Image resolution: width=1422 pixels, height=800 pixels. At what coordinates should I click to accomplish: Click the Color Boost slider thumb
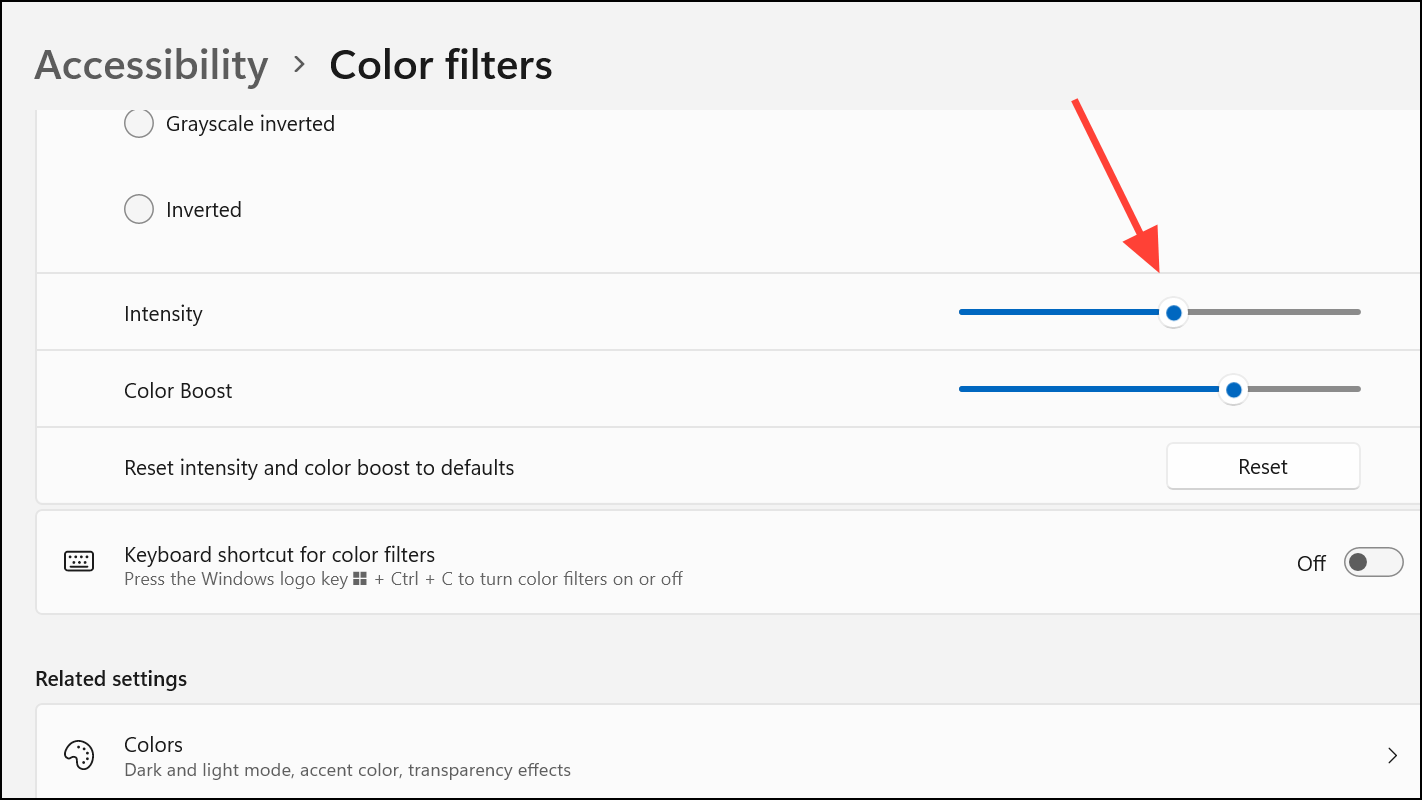click(x=1234, y=390)
